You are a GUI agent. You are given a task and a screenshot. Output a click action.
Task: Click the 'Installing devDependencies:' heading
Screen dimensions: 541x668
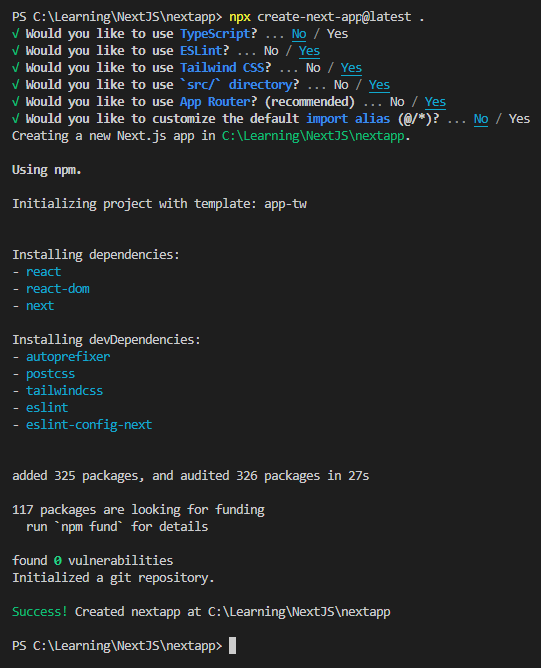tap(106, 340)
